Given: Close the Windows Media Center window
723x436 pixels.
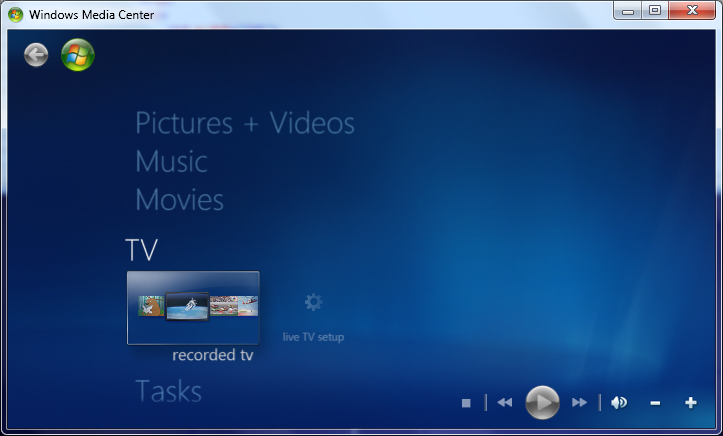Looking at the screenshot, I should tap(692, 11).
